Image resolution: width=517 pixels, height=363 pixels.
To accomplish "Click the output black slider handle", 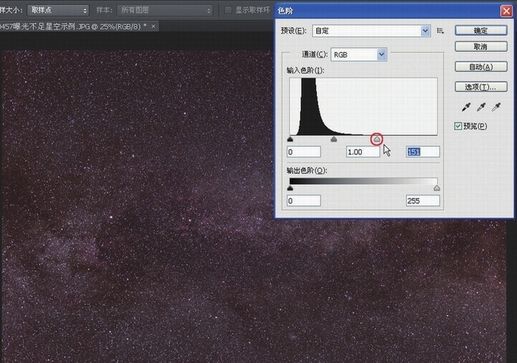I will click(290, 188).
